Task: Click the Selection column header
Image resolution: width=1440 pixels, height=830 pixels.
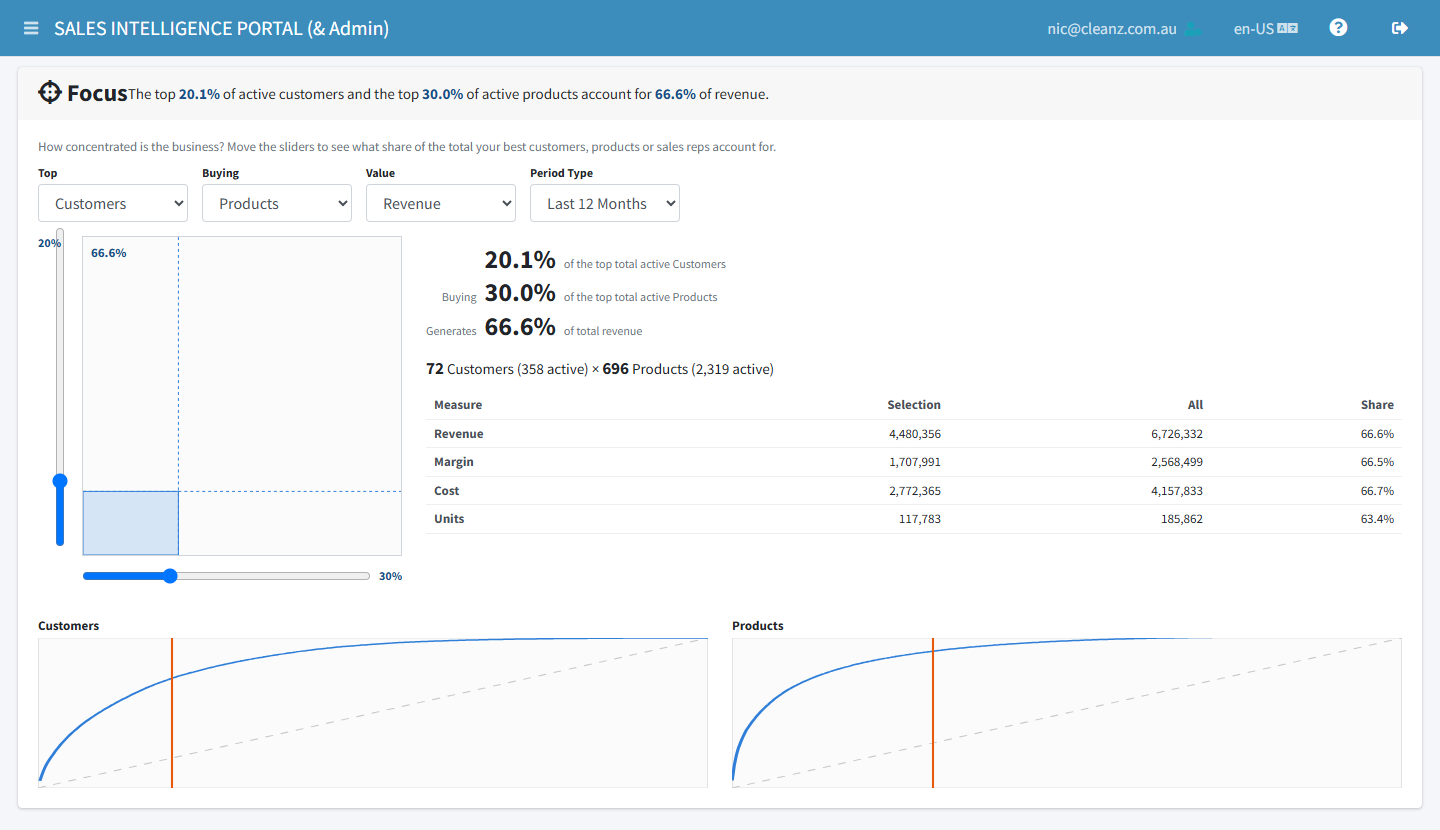Action: [914, 405]
